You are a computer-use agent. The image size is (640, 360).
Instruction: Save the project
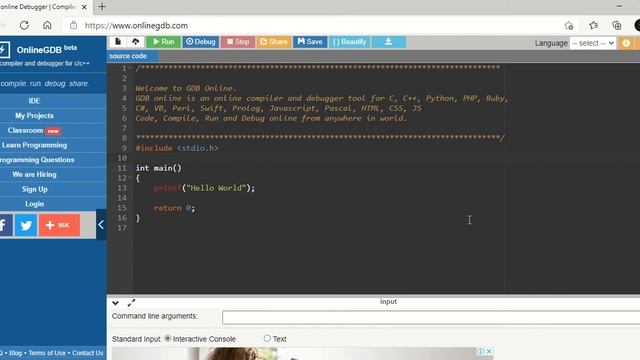310,42
